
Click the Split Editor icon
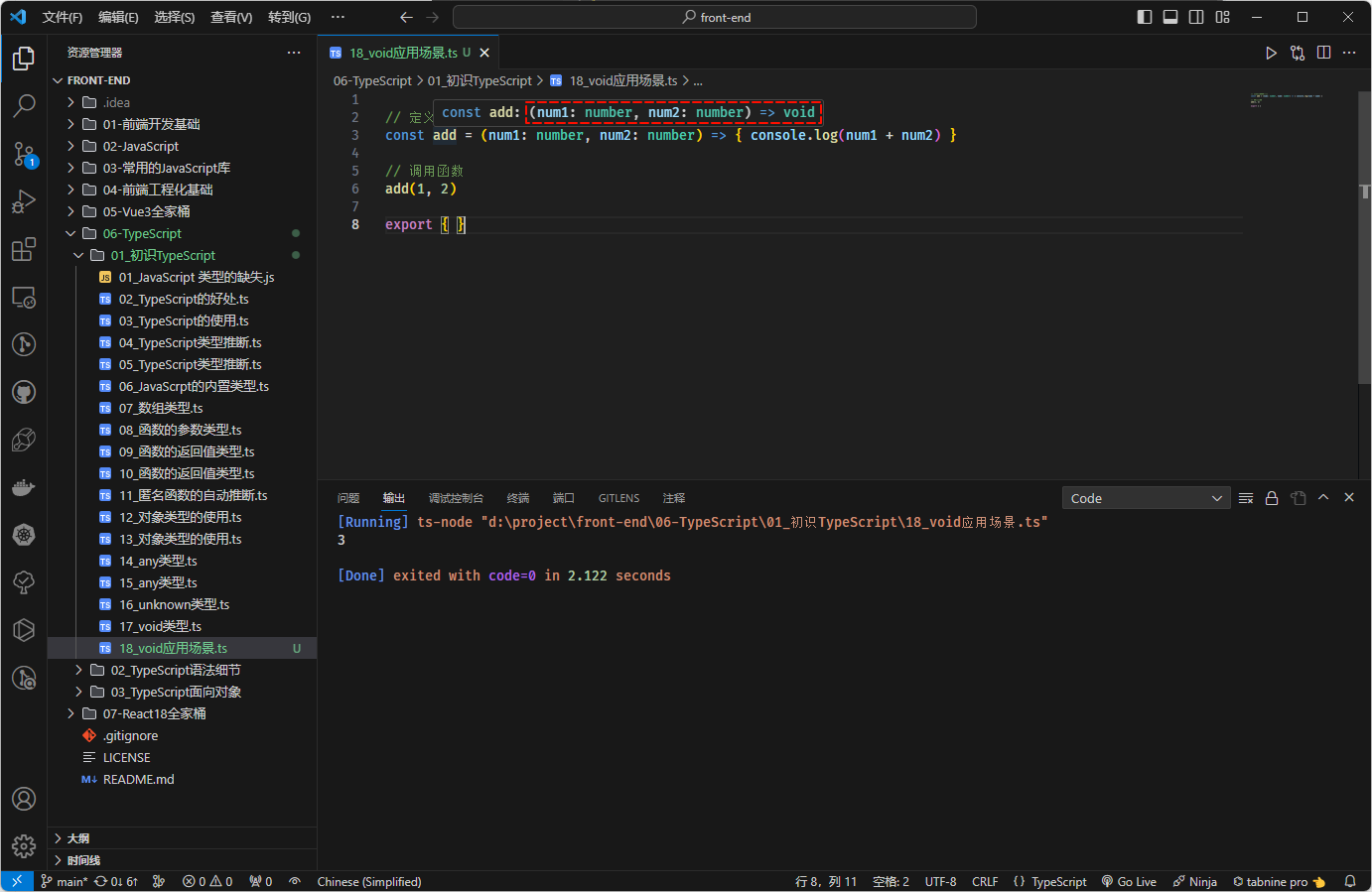click(1323, 53)
